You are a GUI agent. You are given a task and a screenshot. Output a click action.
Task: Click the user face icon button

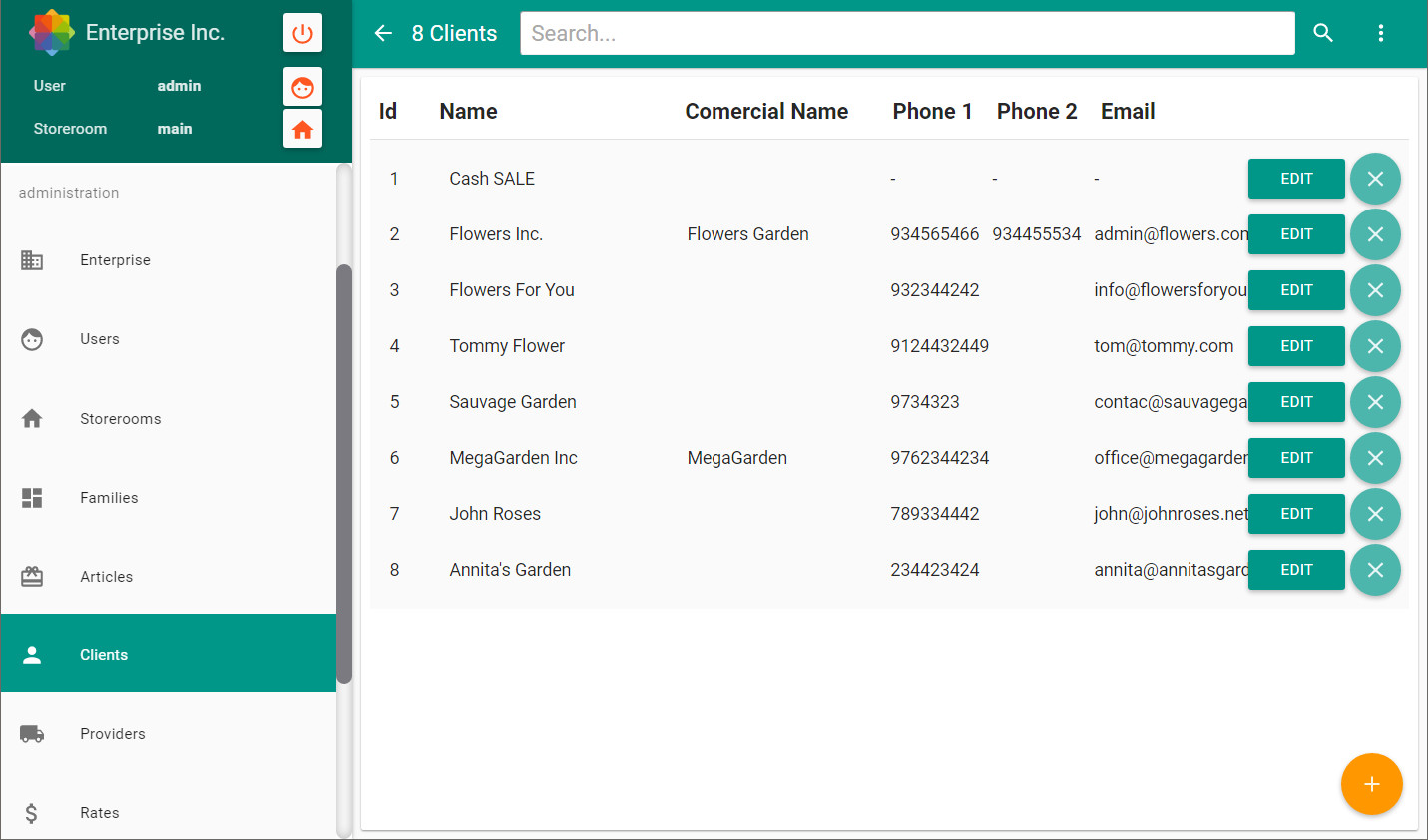(302, 87)
